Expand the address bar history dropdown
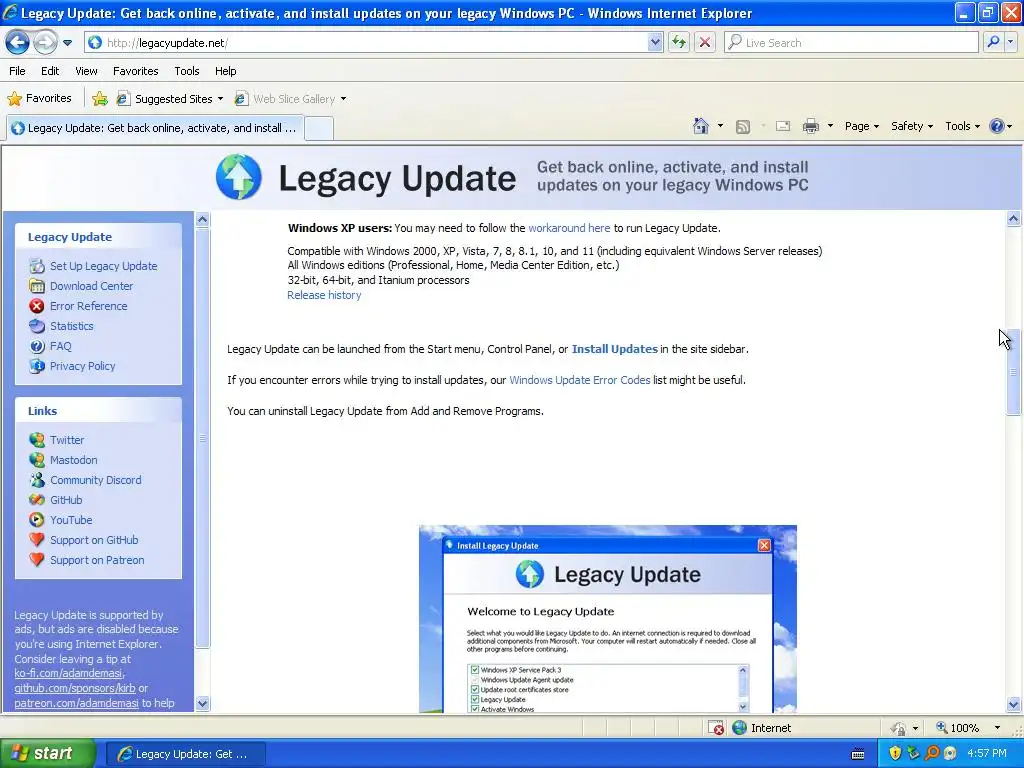 655,42
